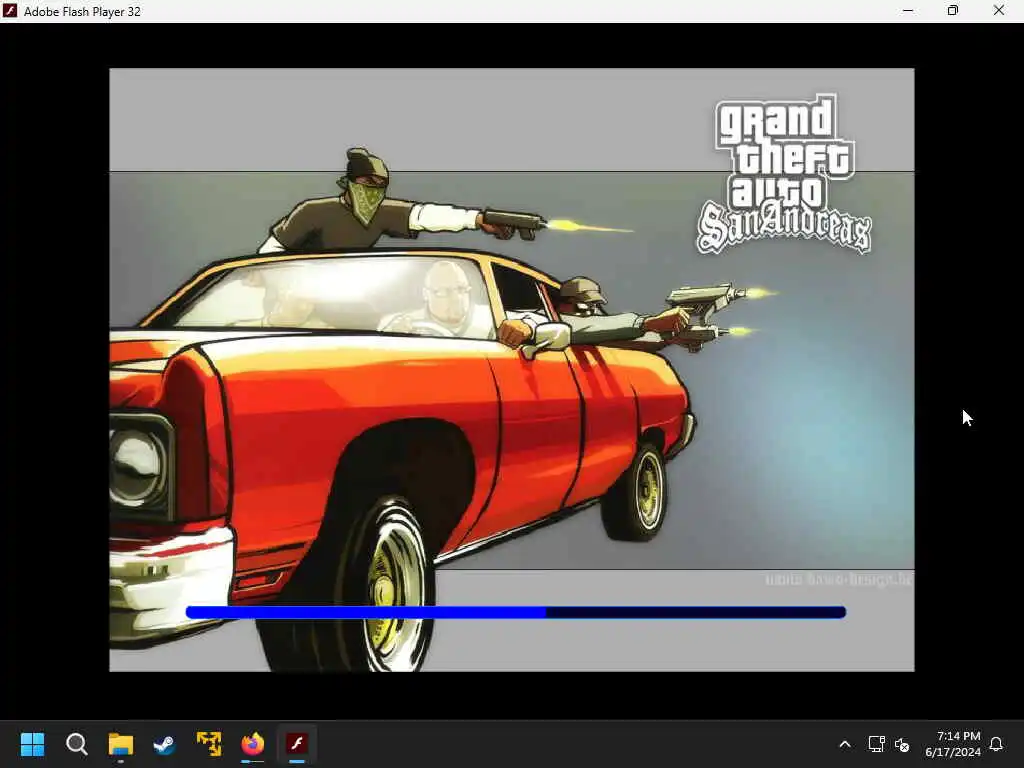The height and width of the screenshot is (768, 1024).
Task: Switch to Firefox in taskbar
Action: [x=253, y=744]
